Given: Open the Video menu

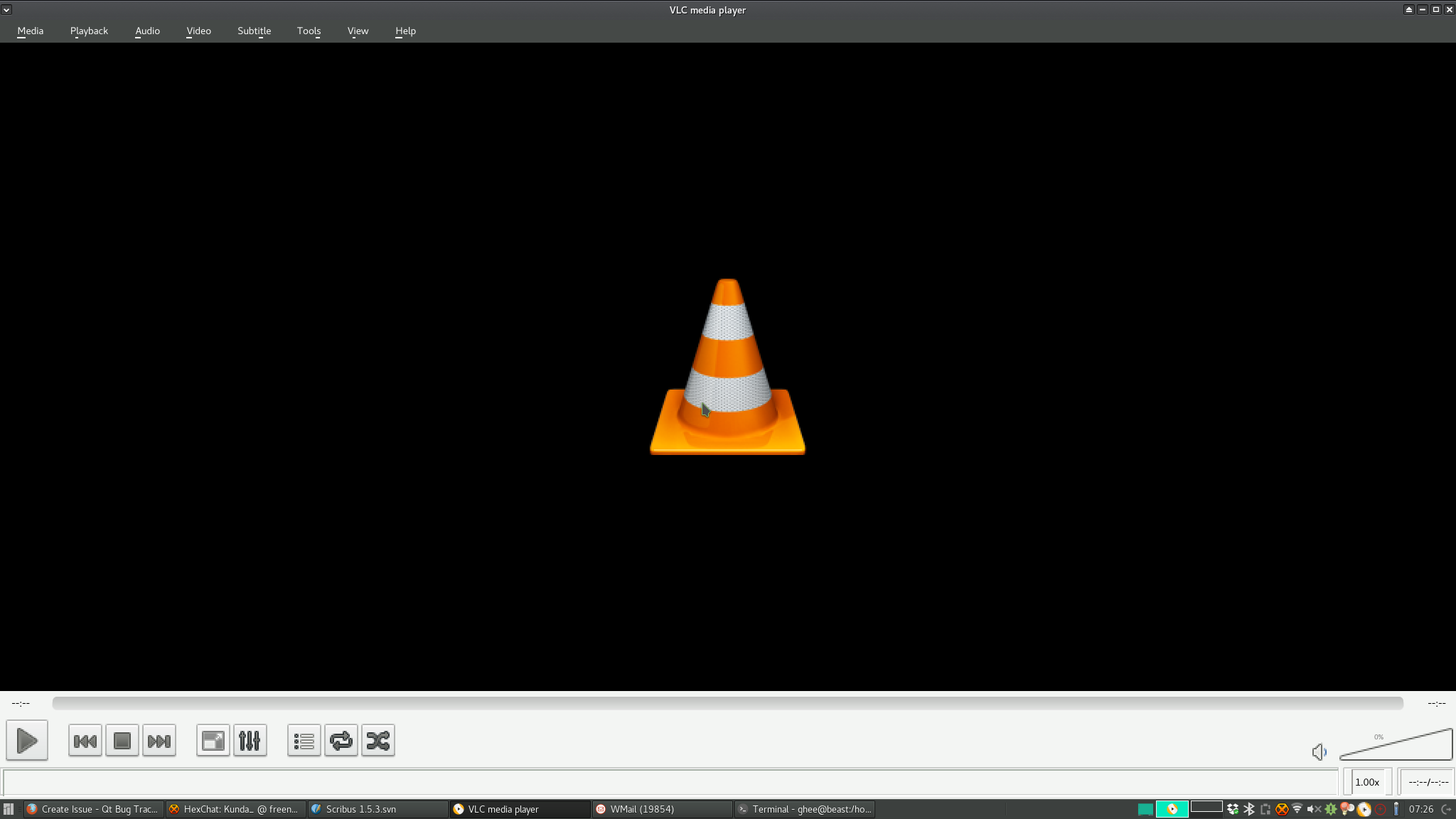Looking at the screenshot, I should point(198,31).
